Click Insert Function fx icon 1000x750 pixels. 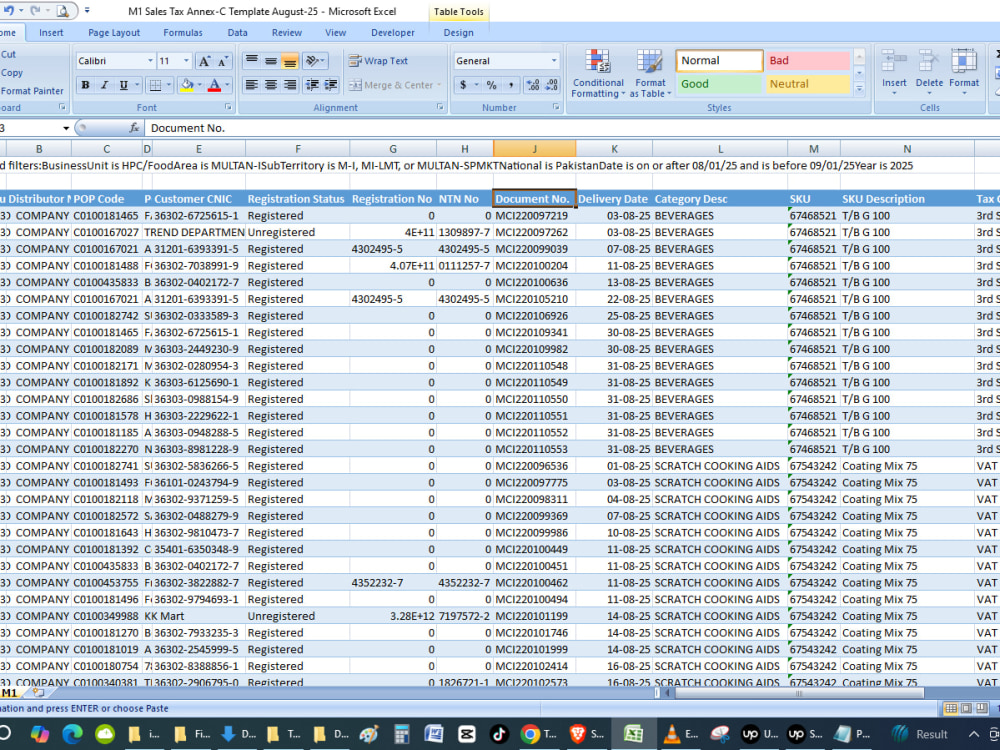click(134, 128)
